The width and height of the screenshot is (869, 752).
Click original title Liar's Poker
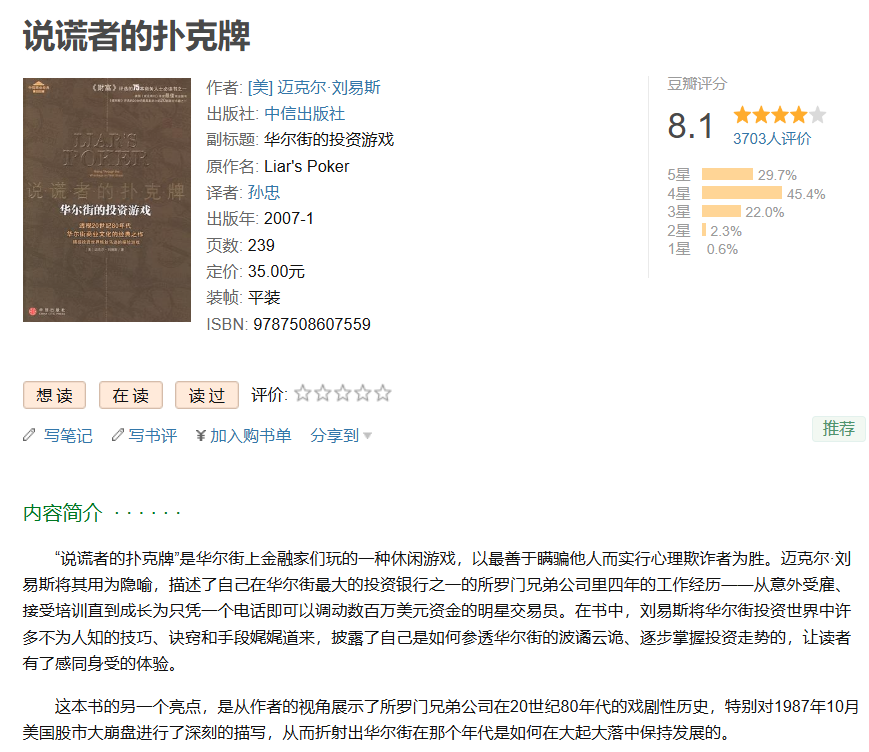(x=306, y=166)
